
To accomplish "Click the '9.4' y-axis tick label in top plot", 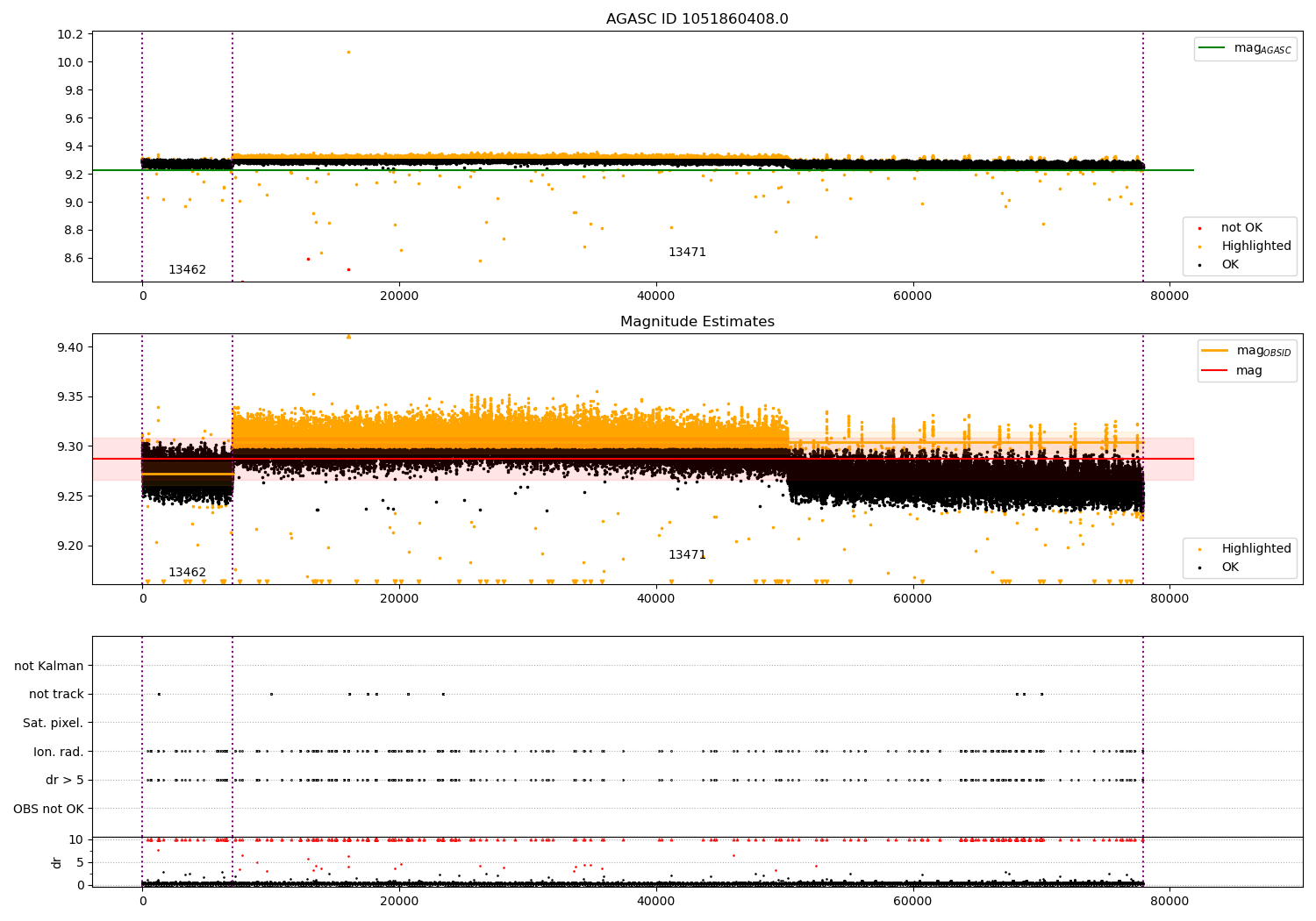I will coord(74,147).
